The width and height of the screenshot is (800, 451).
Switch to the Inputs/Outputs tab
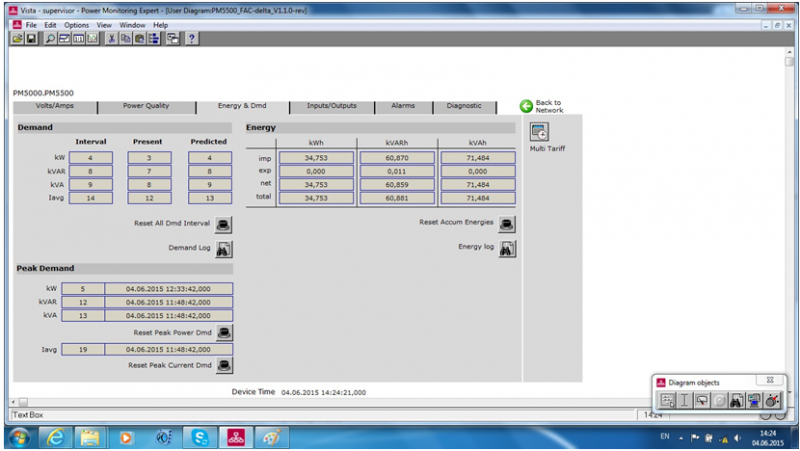click(332, 106)
